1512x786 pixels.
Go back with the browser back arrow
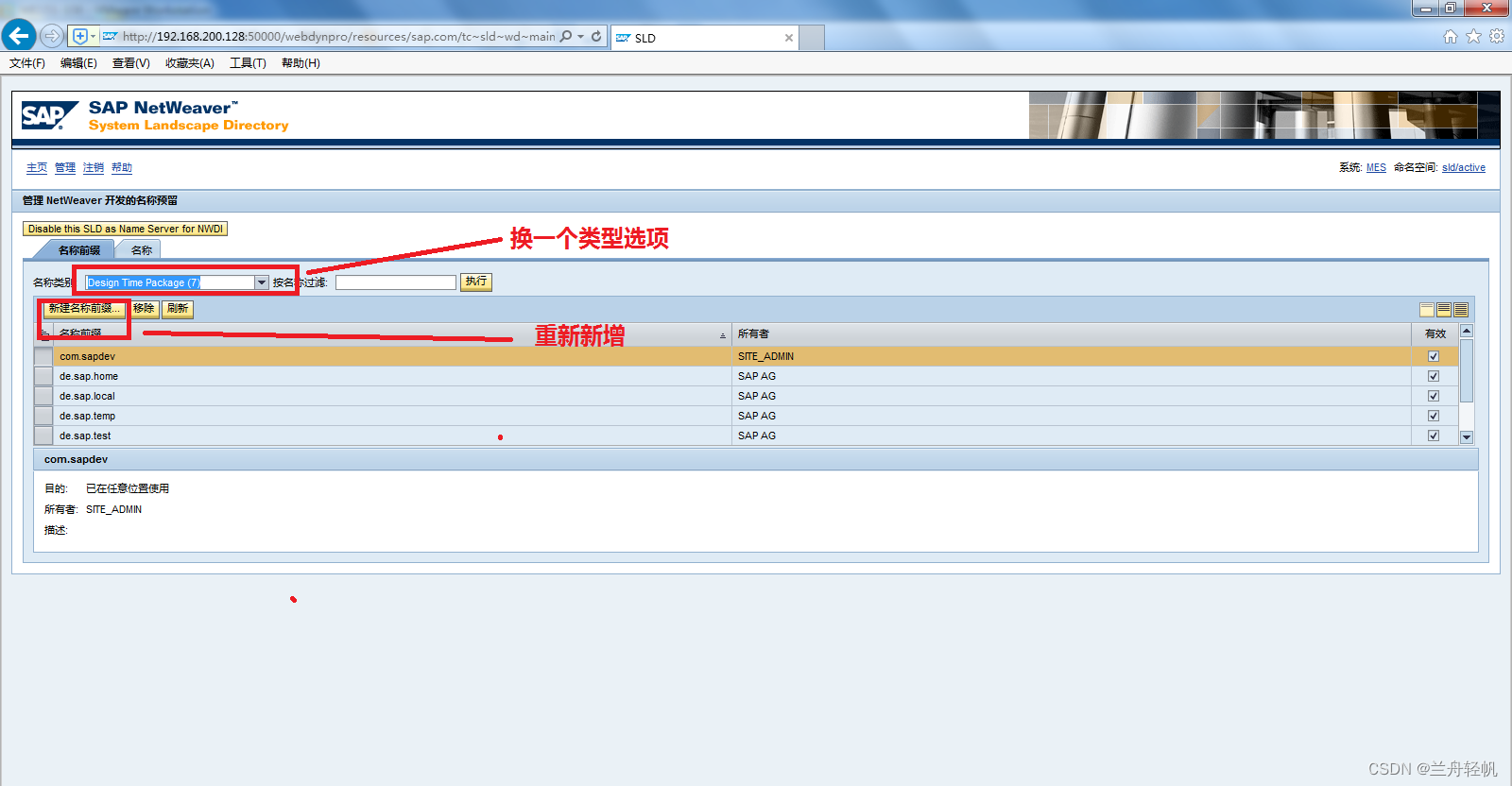[19, 36]
